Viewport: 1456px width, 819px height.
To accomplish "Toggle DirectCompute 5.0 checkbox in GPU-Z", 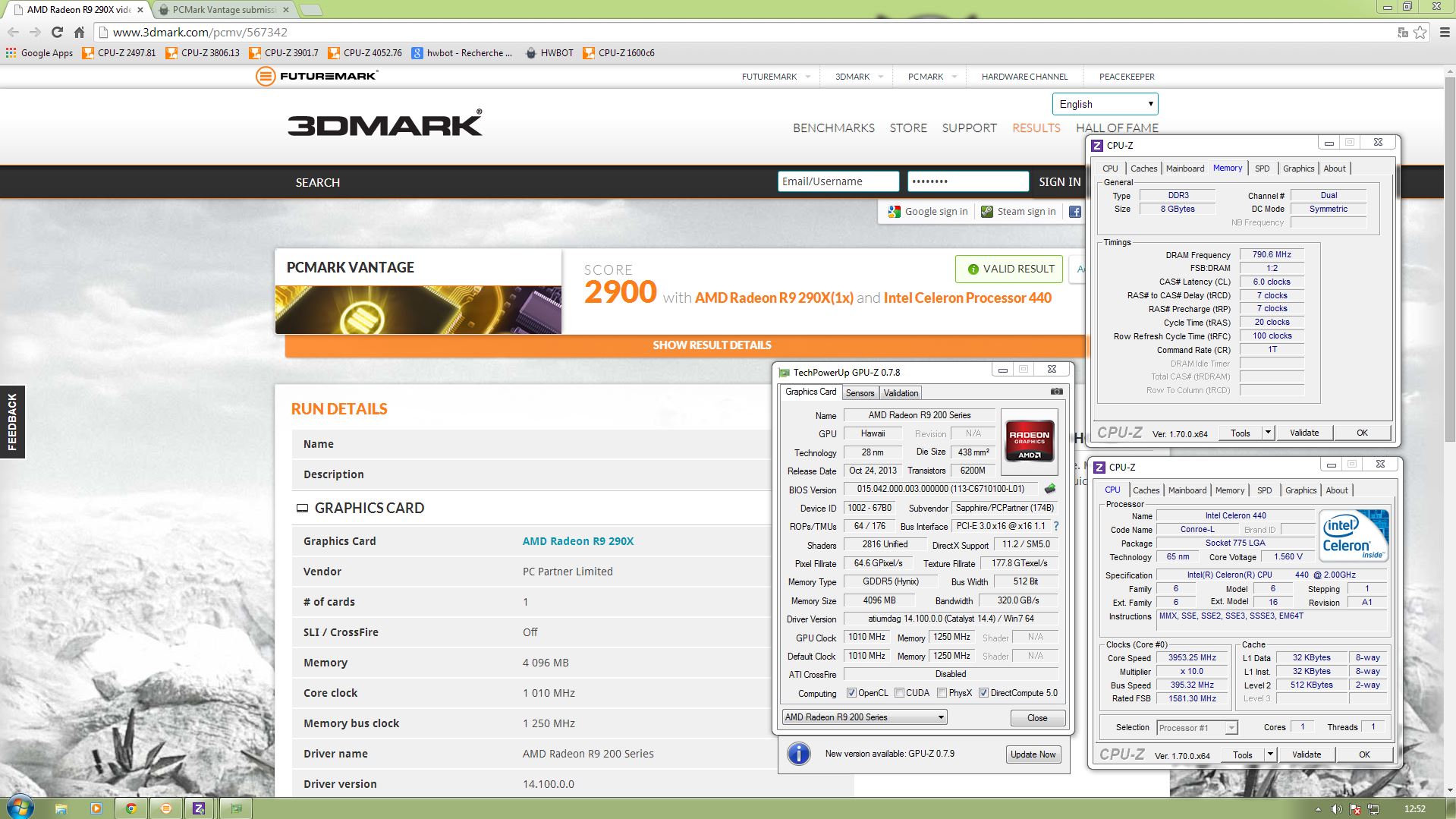I will point(983,692).
